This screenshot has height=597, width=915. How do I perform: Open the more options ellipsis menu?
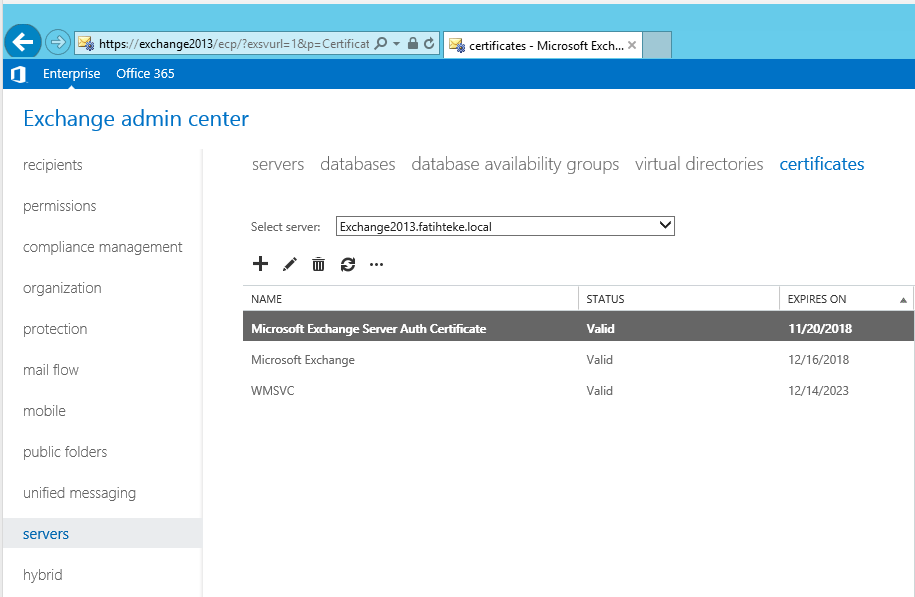pos(376,265)
